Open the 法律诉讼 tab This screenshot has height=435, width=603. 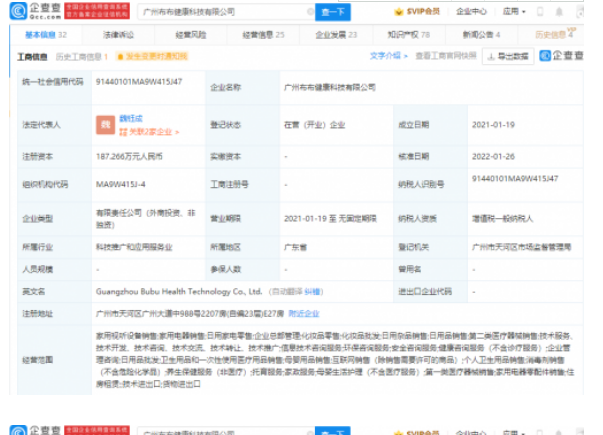(118, 35)
